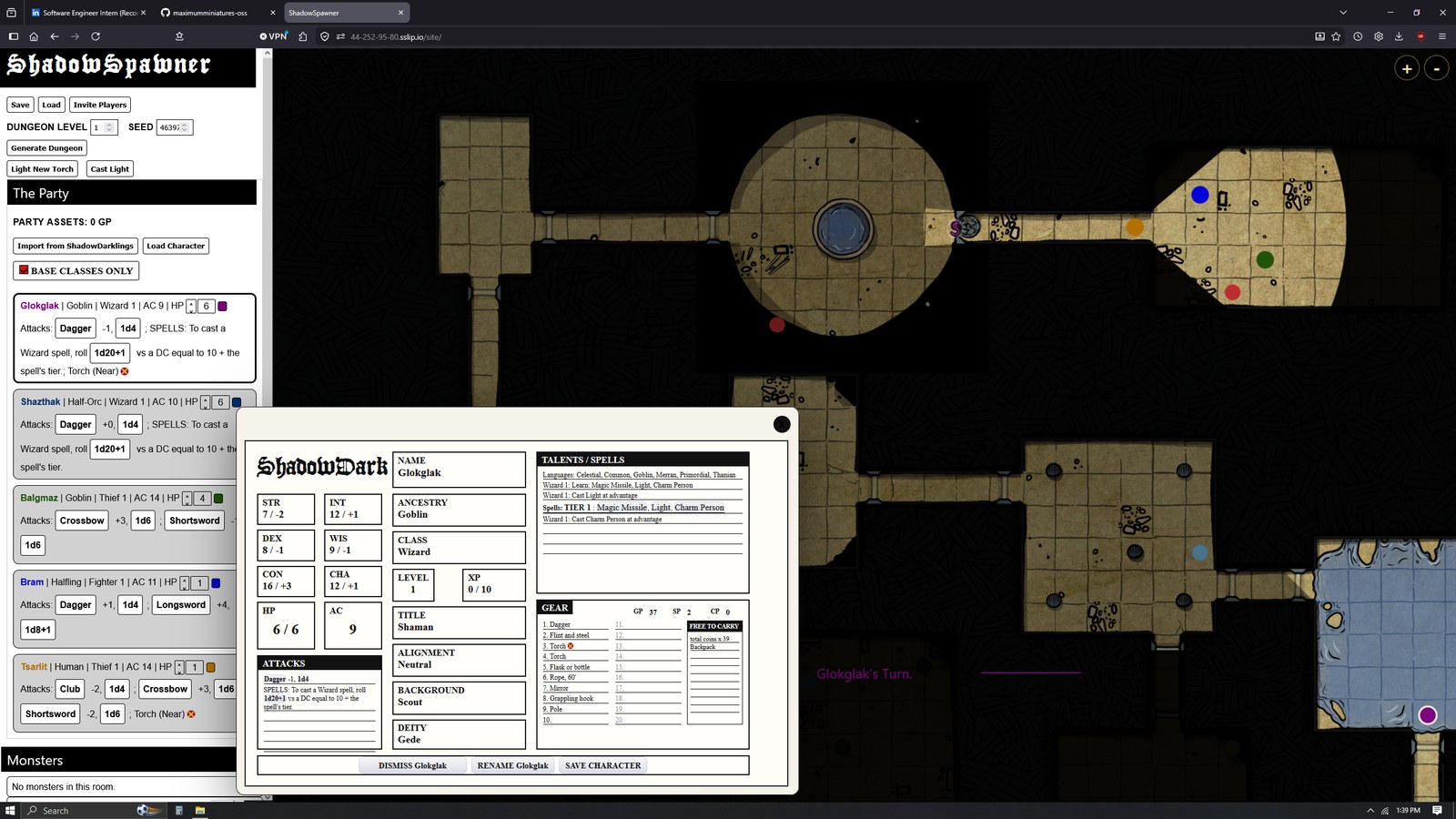Screen dimensions: 1456x819
Task: Click the torch icon in Tsarlit's card
Action: pos(191,714)
